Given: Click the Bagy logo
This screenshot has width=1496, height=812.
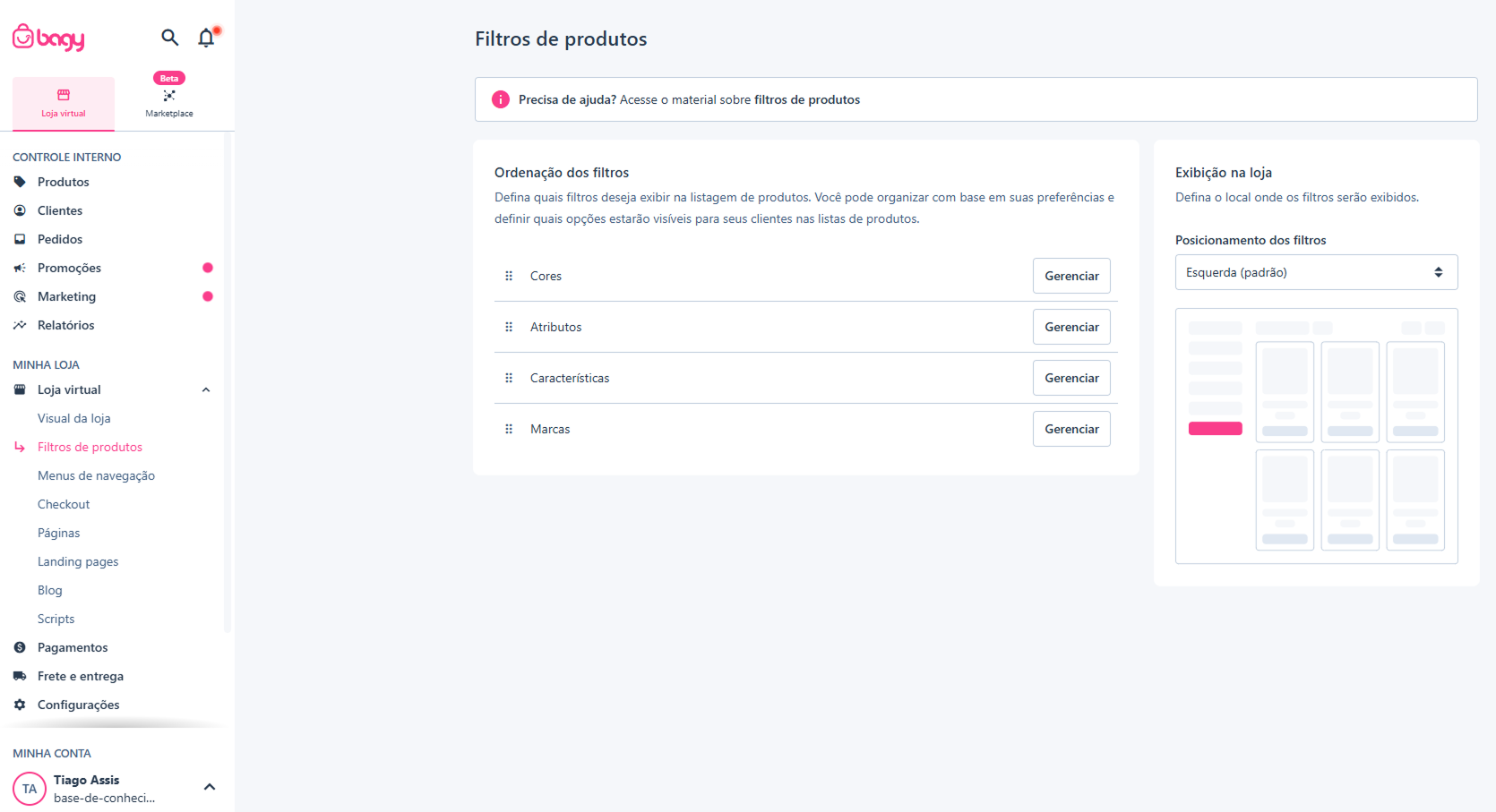Looking at the screenshot, I should 48,38.
